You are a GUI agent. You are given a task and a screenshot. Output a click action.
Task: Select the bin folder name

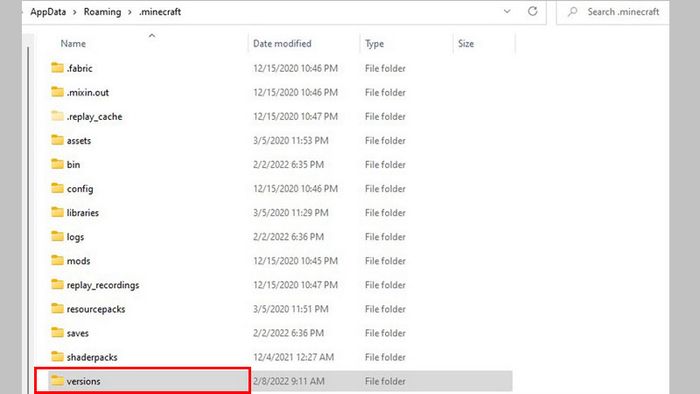pos(73,165)
